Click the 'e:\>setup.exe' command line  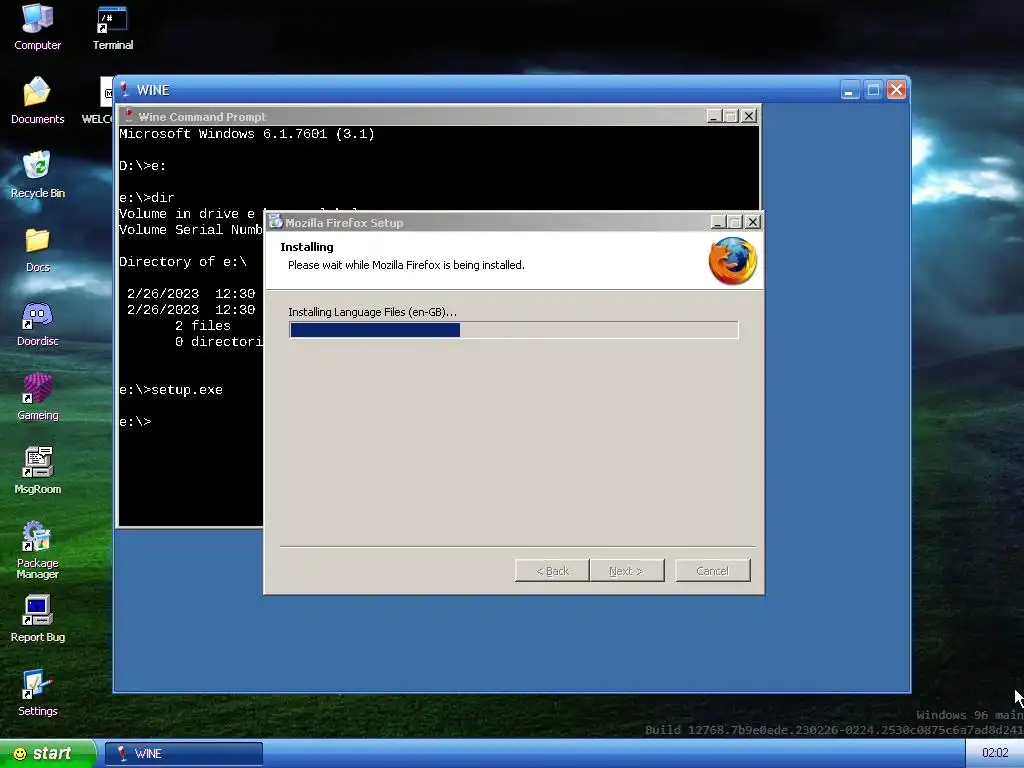coord(171,390)
